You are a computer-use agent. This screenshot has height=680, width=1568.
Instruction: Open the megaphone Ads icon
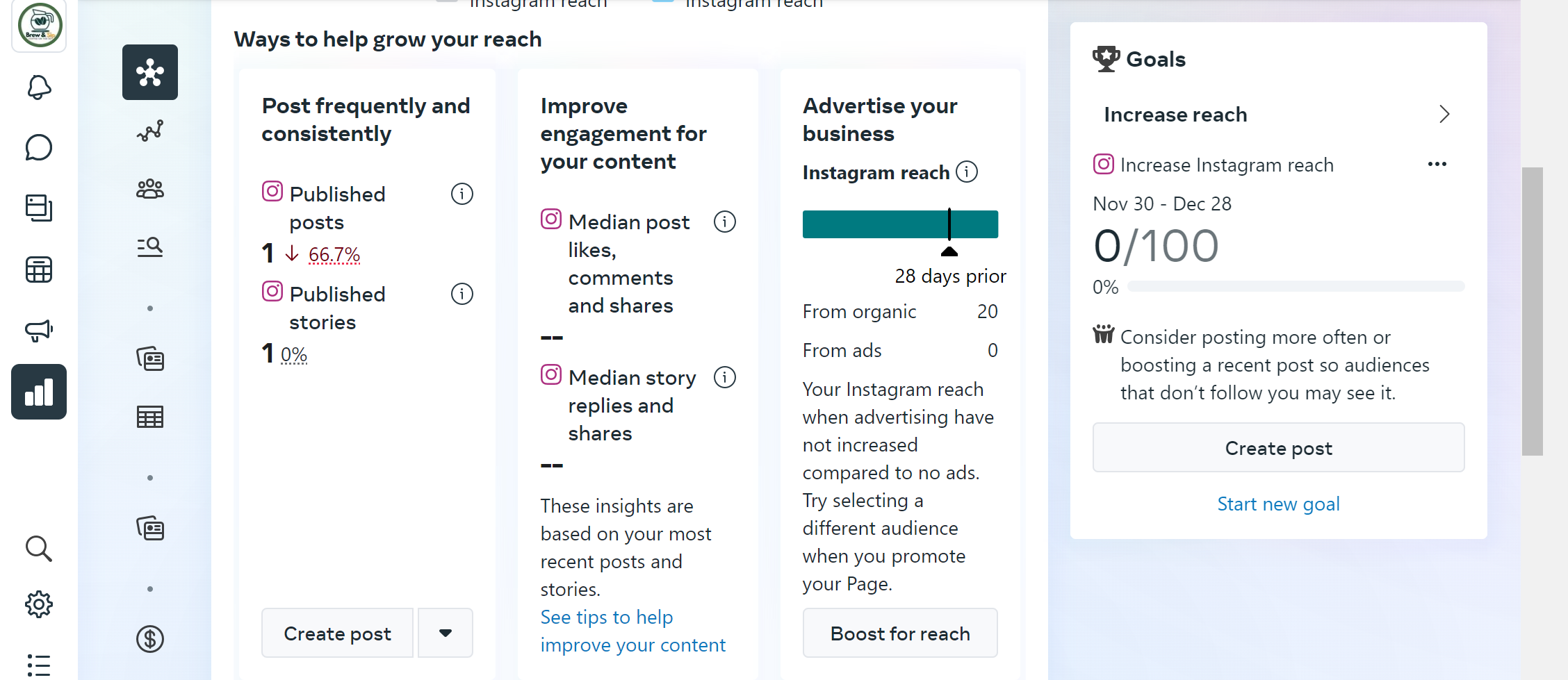[39, 330]
